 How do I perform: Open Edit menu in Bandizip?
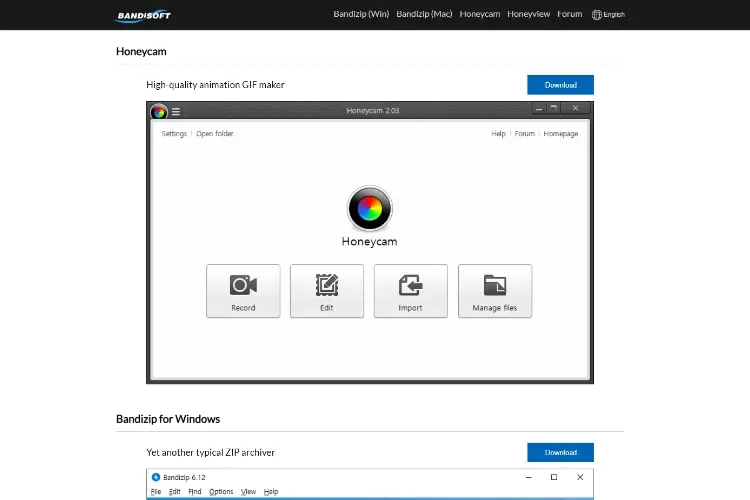click(175, 491)
